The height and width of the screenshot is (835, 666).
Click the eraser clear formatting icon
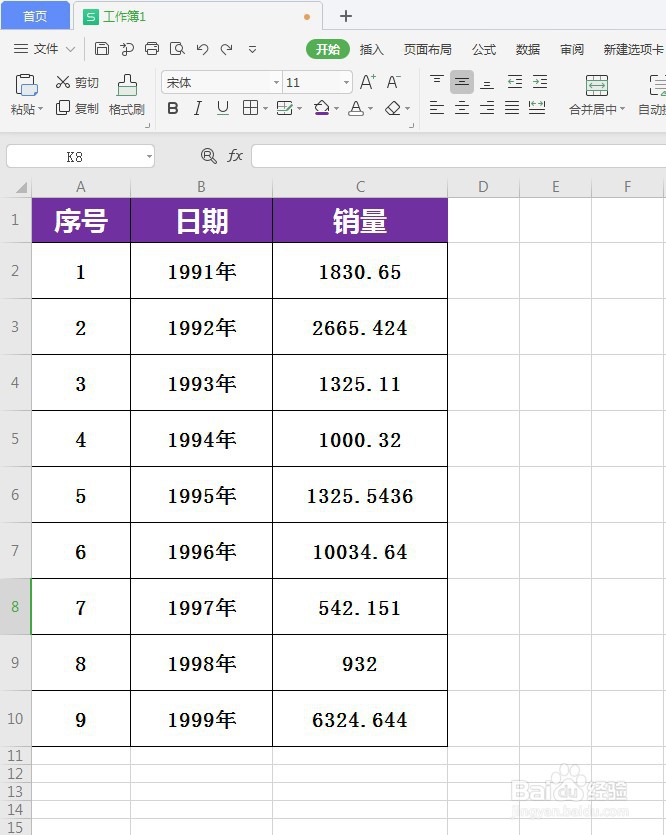[x=393, y=109]
